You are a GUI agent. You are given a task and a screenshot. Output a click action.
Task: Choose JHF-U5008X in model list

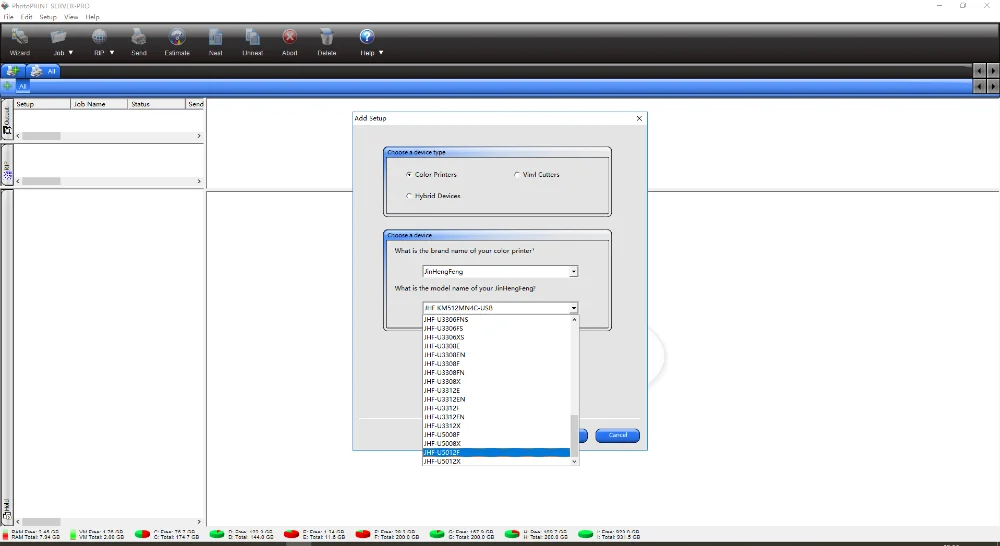pyautogui.click(x=496, y=443)
